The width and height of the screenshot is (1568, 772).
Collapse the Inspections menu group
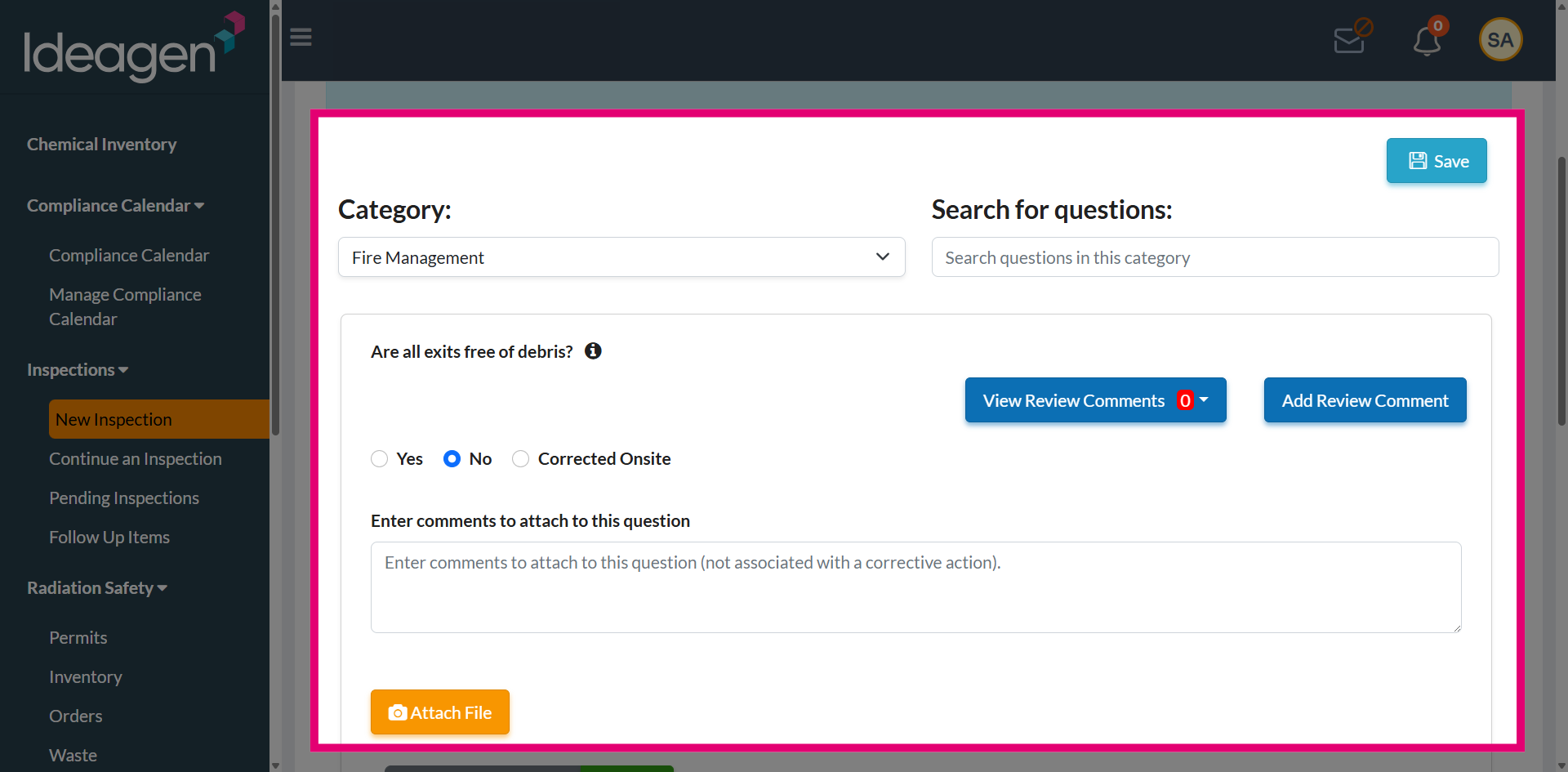[x=78, y=369]
